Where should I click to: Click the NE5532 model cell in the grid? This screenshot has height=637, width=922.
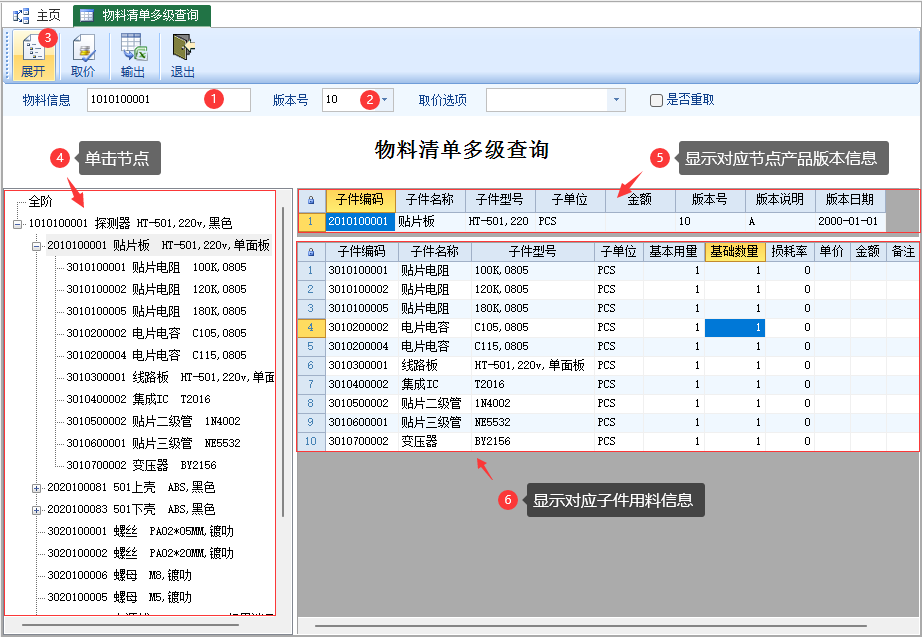pos(532,423)
